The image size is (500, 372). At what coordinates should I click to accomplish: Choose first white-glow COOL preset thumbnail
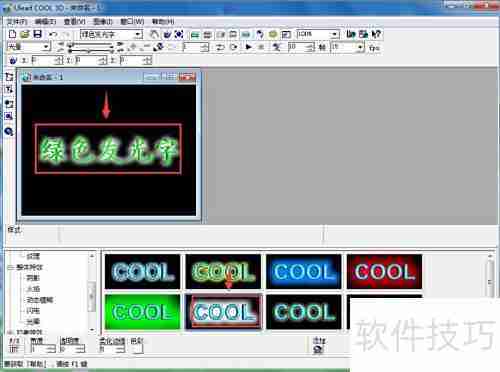point(143,272)
